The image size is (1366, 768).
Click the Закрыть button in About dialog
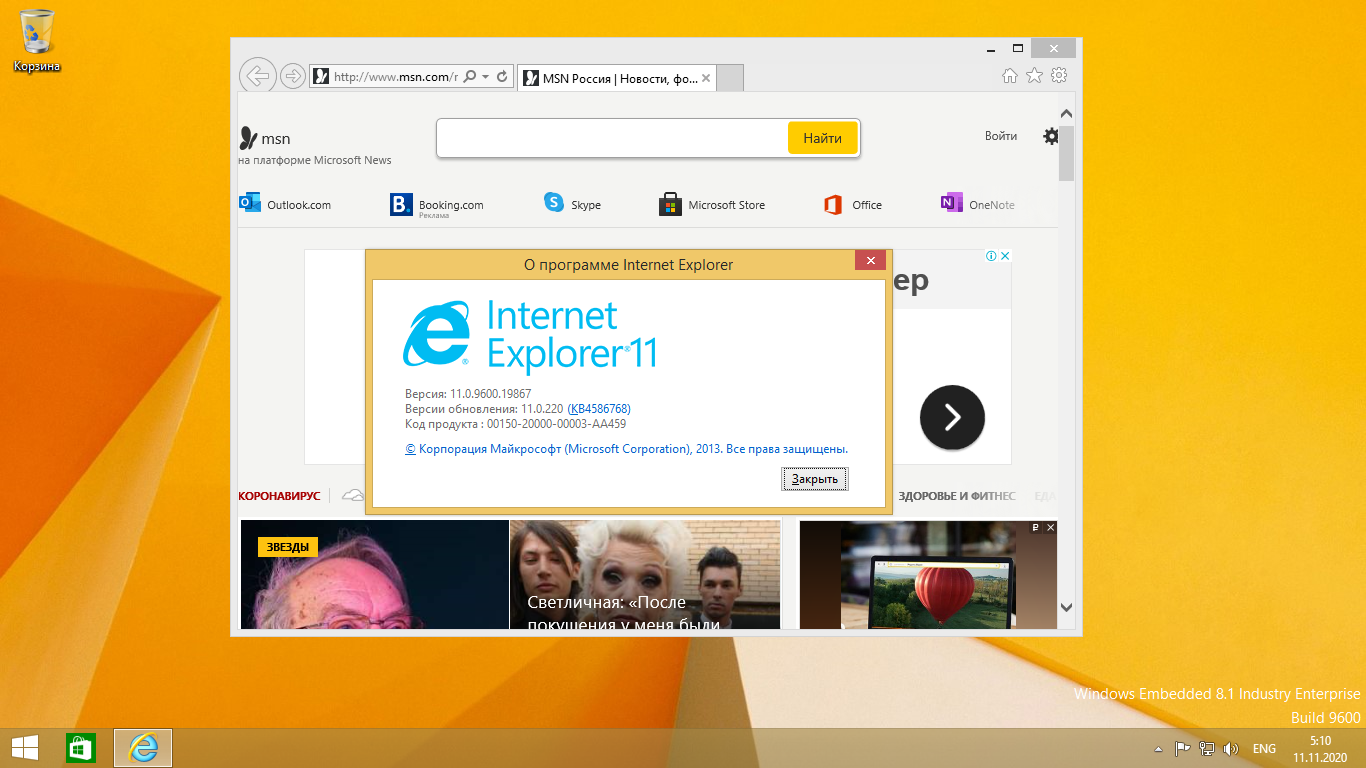[815, 479]
